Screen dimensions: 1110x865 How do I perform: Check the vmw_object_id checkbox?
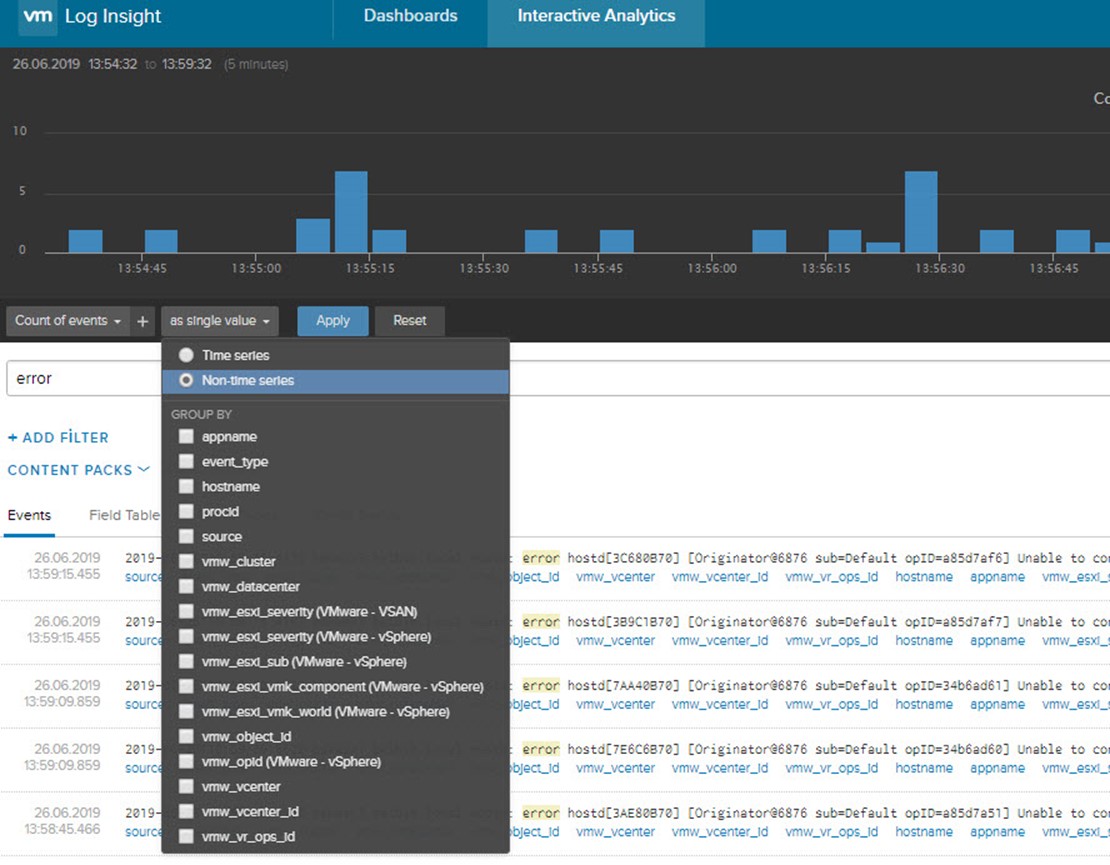tap(186, 736)
